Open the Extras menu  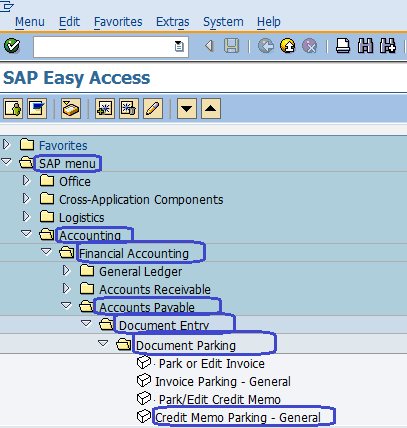point(173,22)
